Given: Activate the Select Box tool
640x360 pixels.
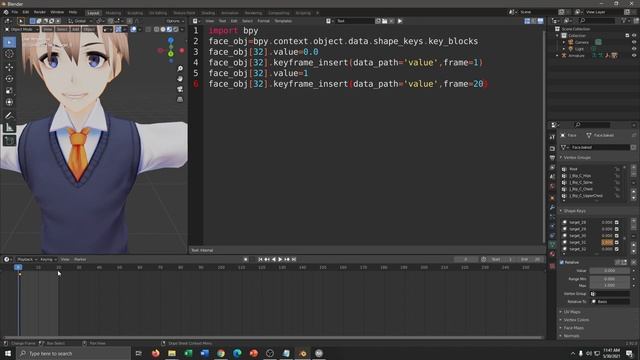Looking at the screenshot, I should pos(9,42).
